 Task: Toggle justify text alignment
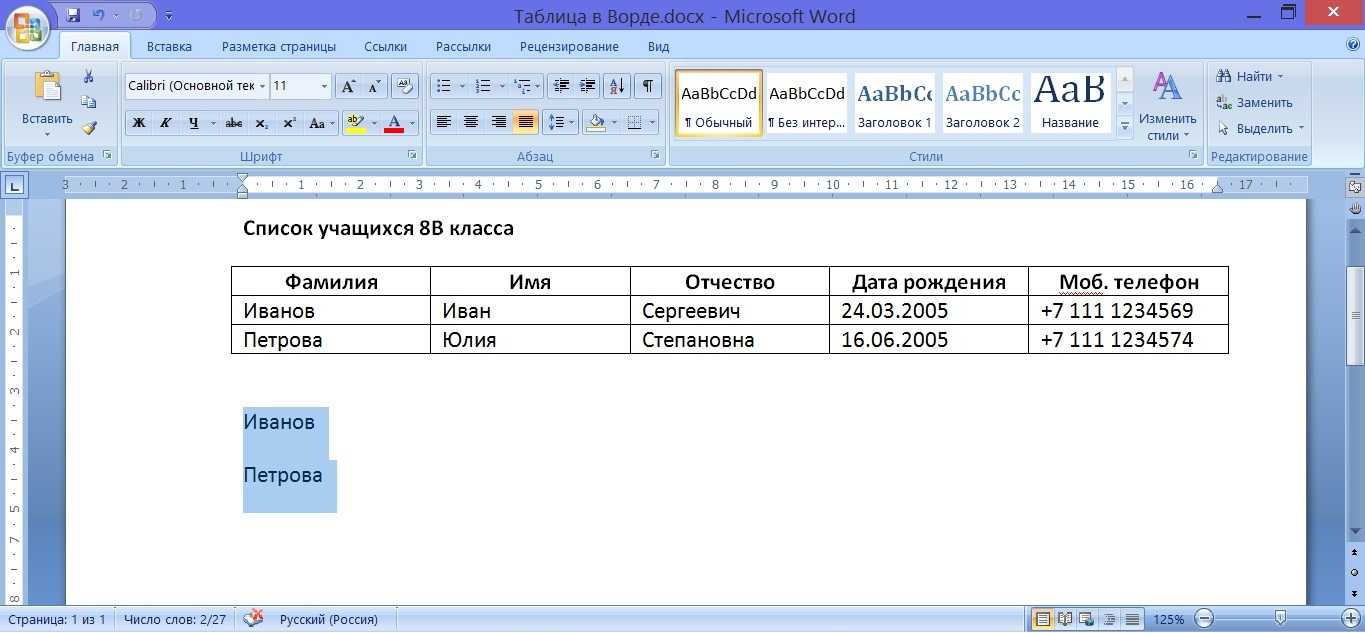pyautogui.click(x=525, y=123)
